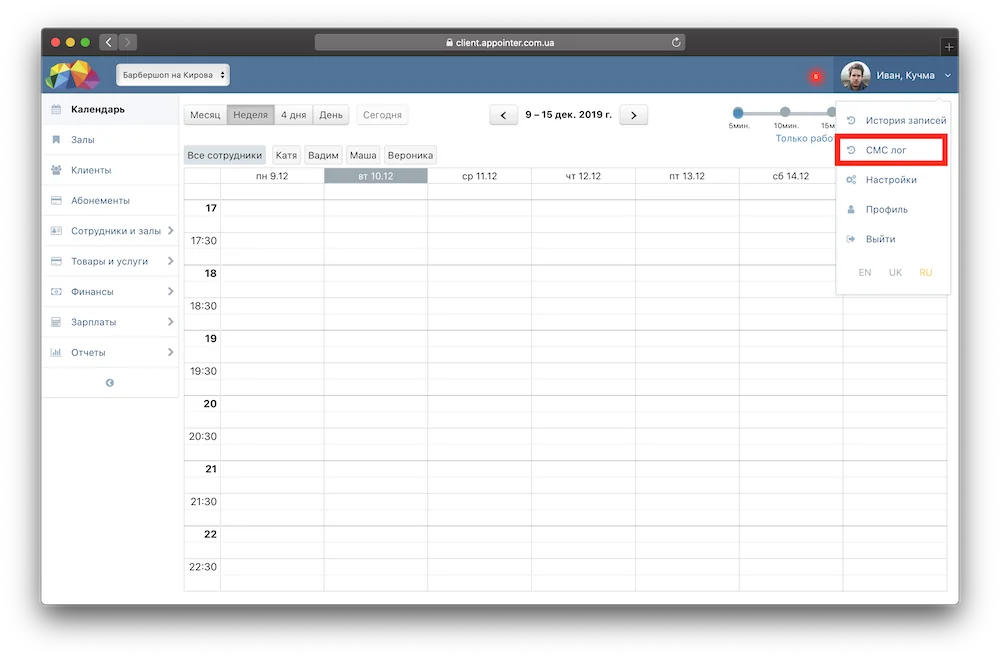Image resolution: width=1000 pixels, height=659 pixels.
Task: Open Профиль from user menu
Action: (893, 209)
